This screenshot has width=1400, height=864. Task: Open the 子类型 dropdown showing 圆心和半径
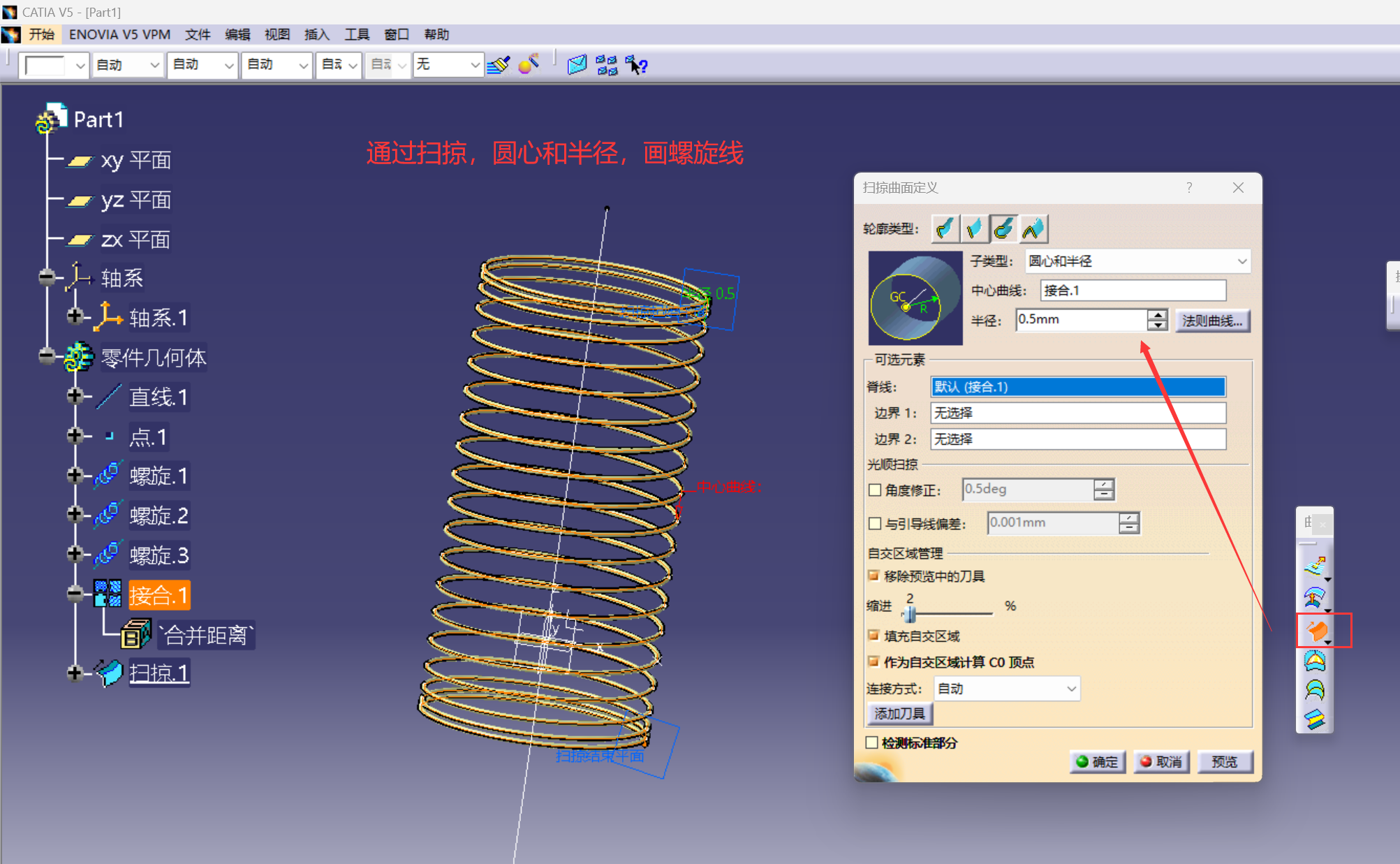[1137, 261]
